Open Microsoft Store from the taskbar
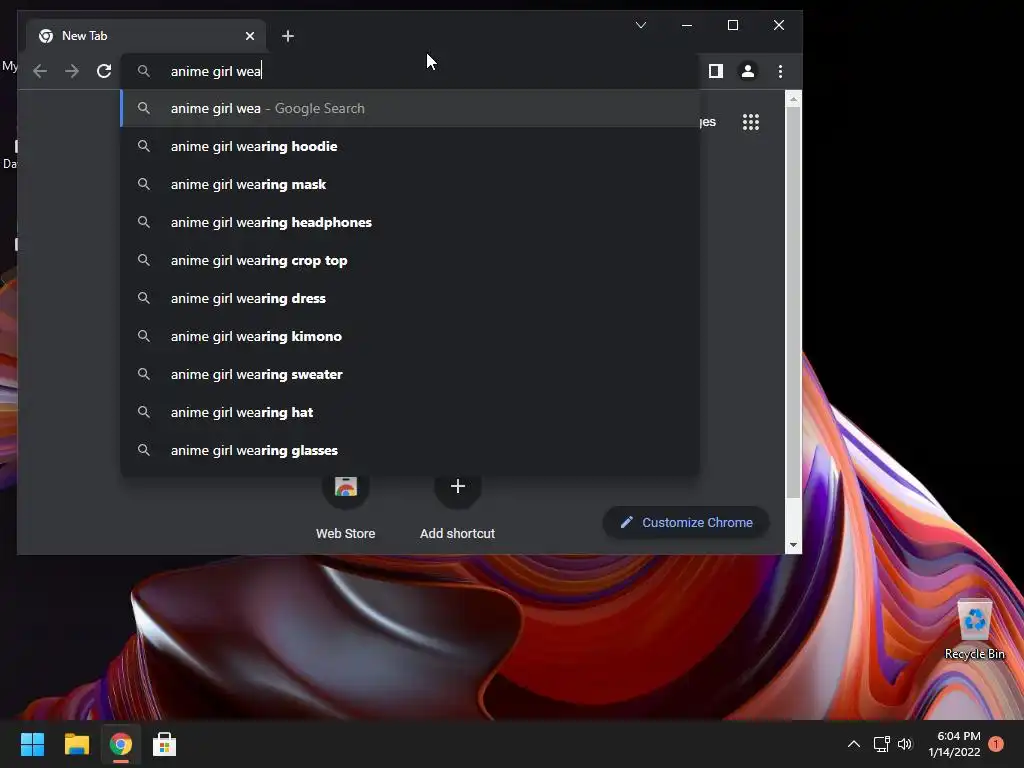 pyautogui.click(x=165, y=744)
